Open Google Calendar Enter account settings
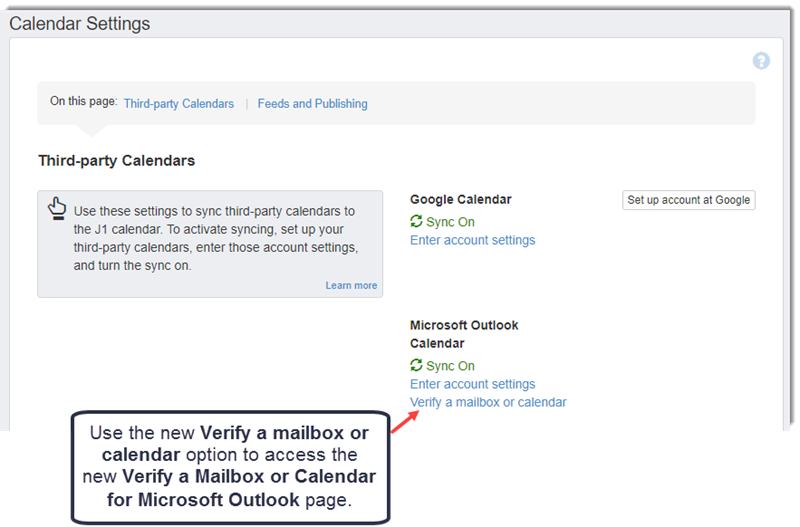Screen dimensions: 800x527 [472, 240]
